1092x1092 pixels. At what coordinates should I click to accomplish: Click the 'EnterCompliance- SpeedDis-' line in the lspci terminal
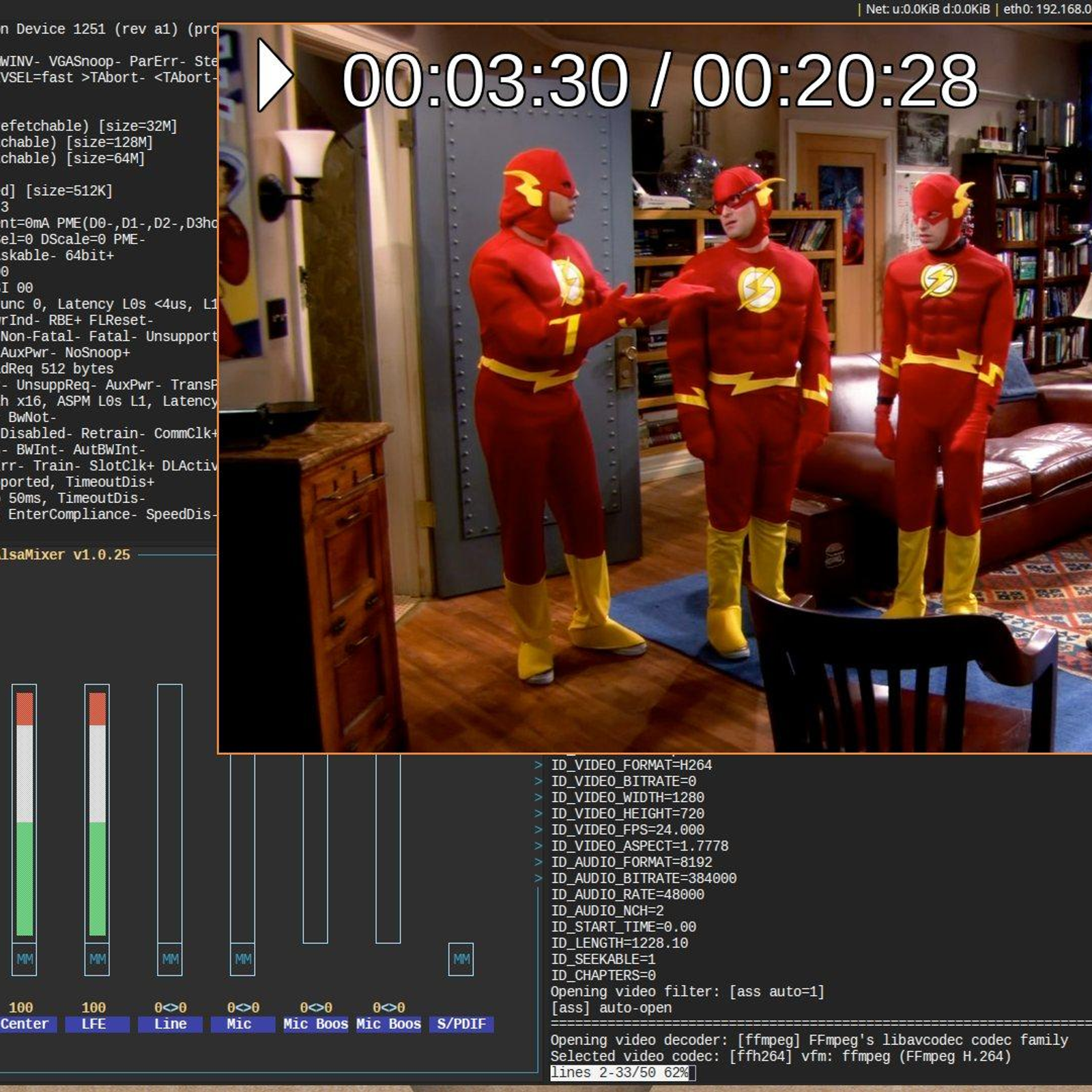click(x=113, y=515)
